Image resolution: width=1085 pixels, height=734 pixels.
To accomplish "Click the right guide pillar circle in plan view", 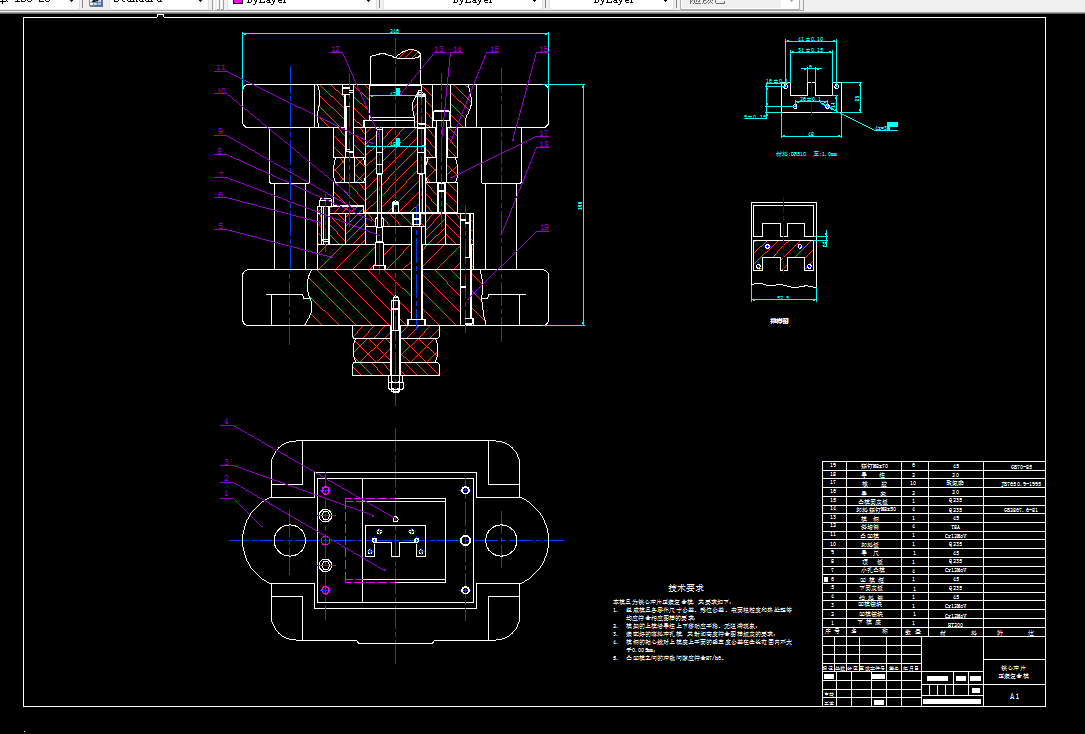I will (x=501, y=540).
